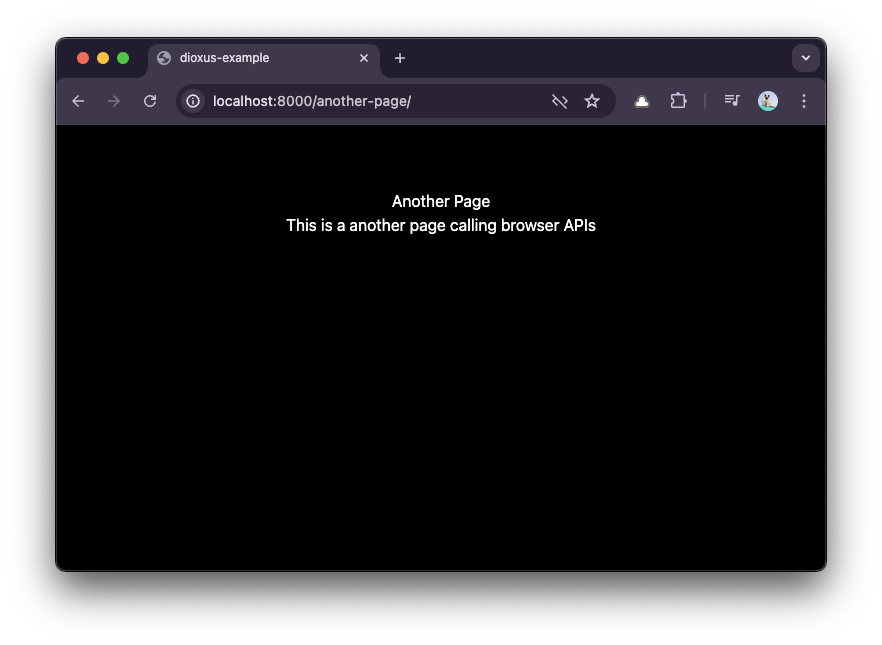Minimize the window with the yellow button
Viewport: 882px width, 645px height.
tap(103, 58)
